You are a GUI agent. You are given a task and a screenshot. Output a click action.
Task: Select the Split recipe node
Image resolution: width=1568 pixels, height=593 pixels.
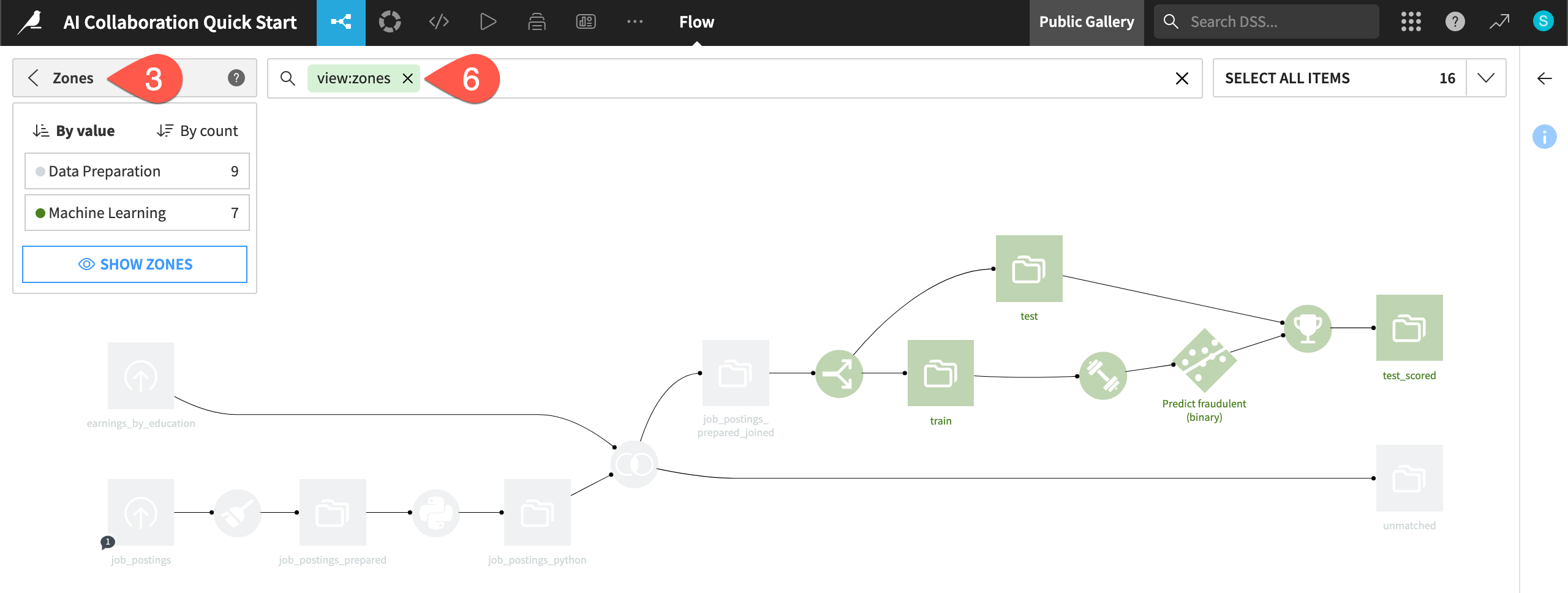tap(839, 374)
